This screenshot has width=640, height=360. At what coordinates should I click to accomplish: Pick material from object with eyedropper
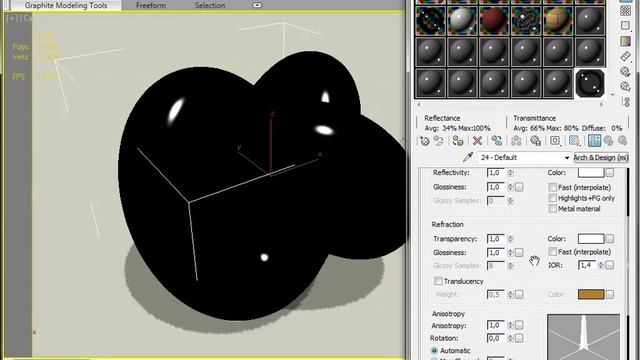(x=468, y=158)
